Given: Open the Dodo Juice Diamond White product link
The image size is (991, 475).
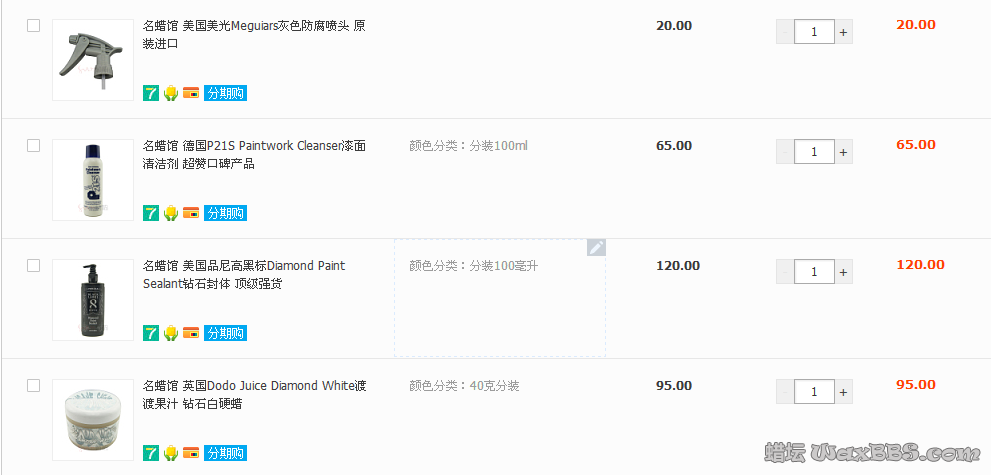Looking at the screenshot, I should coord(254,394).
